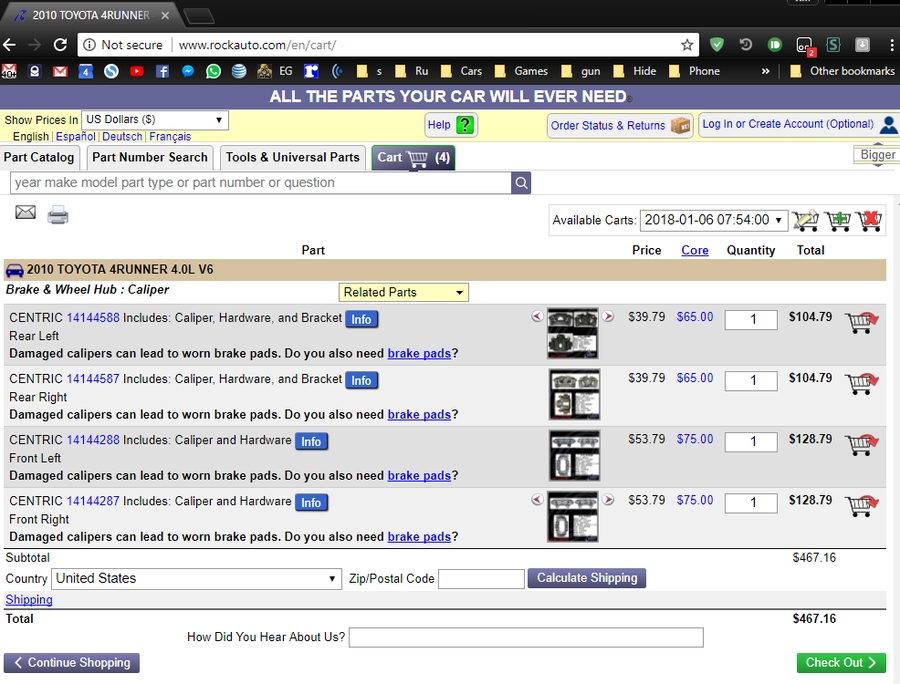Open the Related Parts dropdown
The image size is (900, 684).
(x=403, y=292)
